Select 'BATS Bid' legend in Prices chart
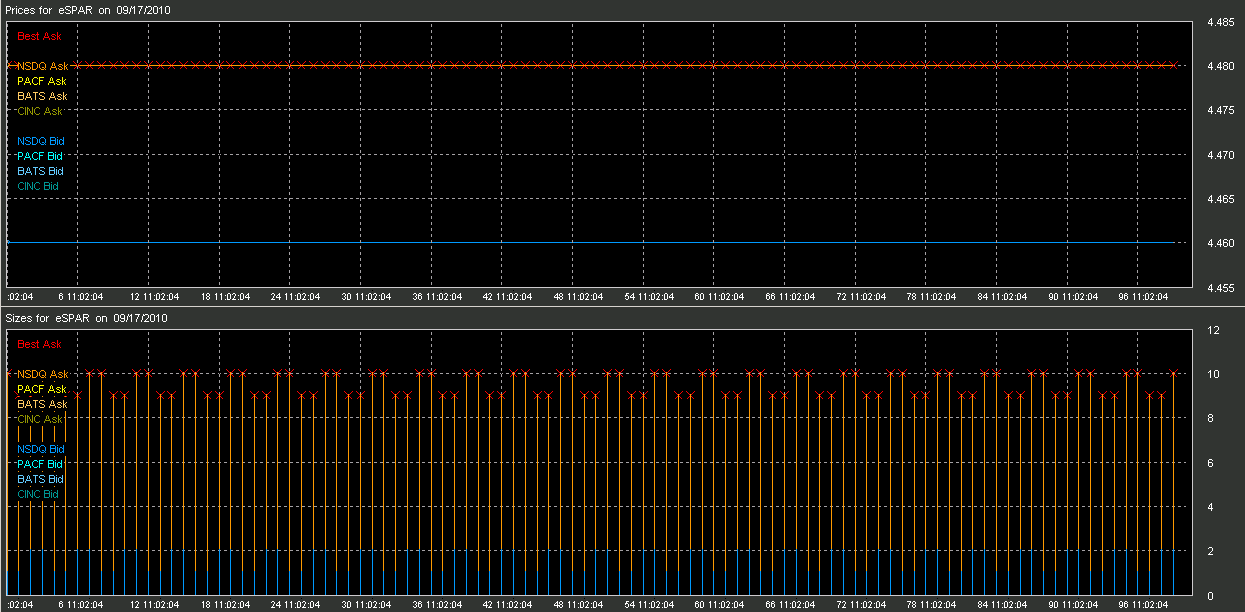 pyautogui.click(x=40, y=171)
